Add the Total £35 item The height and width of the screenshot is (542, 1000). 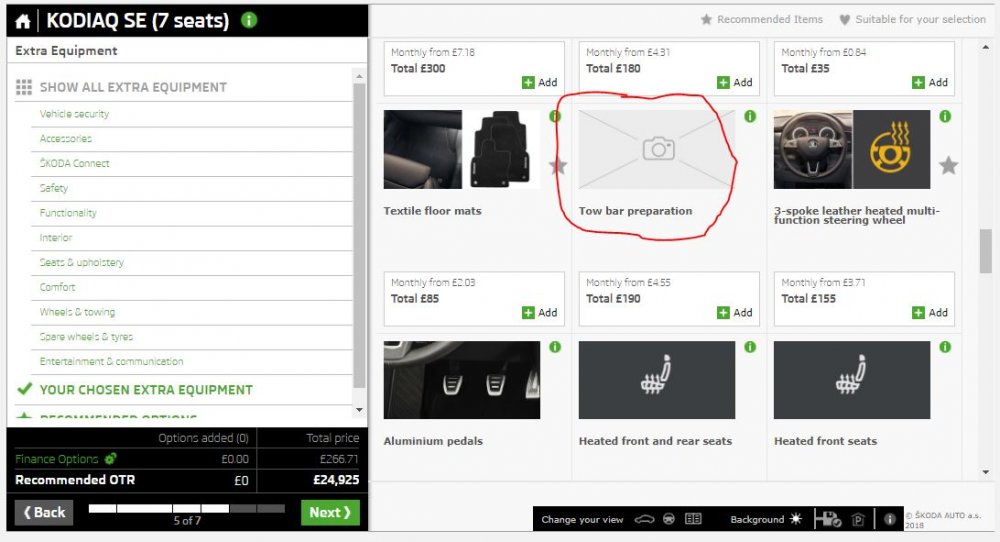click(x=930, y=82)
